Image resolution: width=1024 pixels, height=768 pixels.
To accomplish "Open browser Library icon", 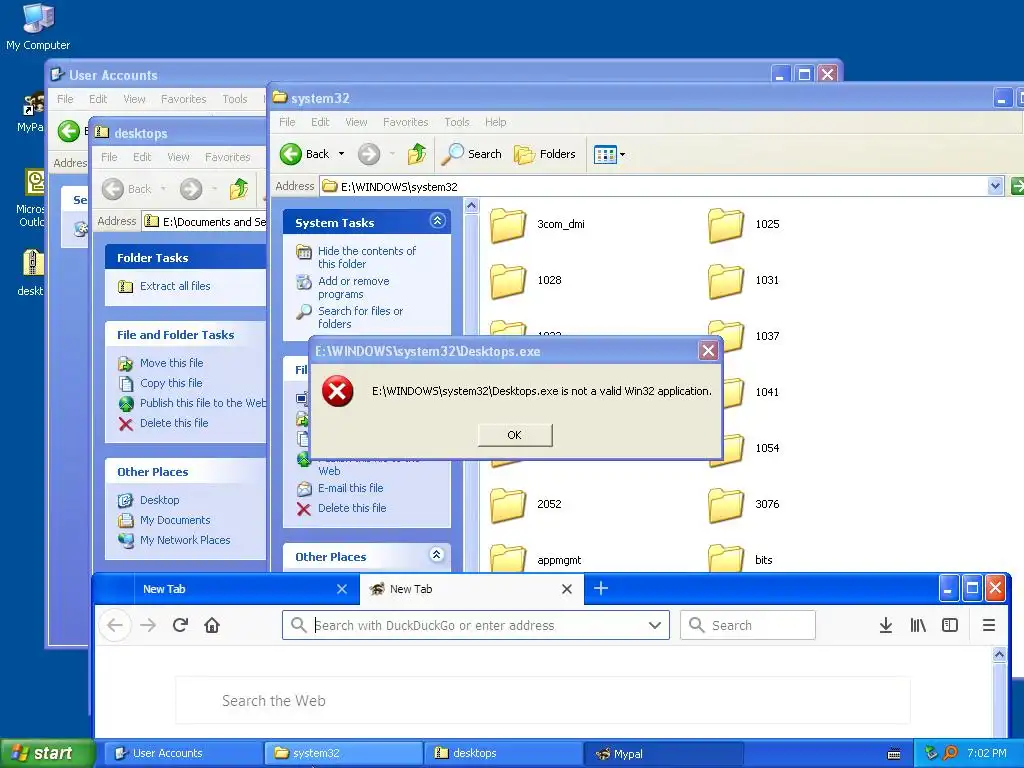I will 918,626.
